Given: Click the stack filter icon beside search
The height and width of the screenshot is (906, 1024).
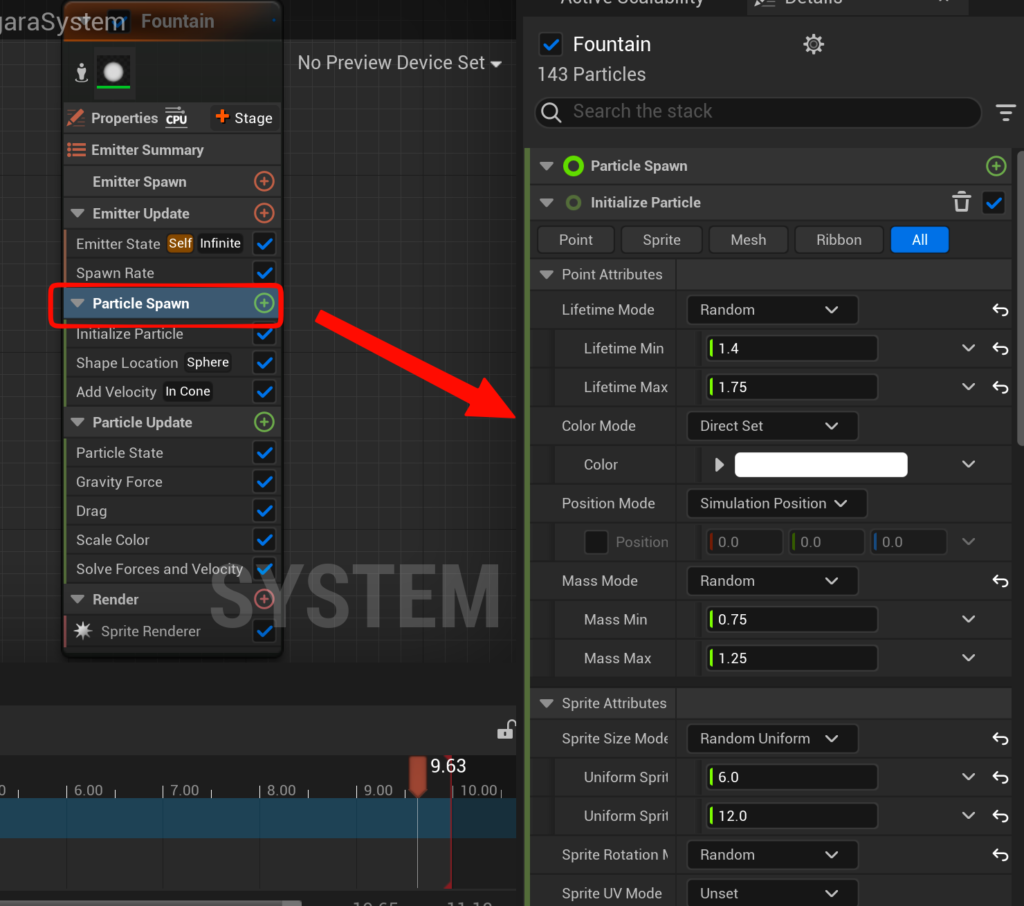Looking at the screenshot, I should (1005, 112).
